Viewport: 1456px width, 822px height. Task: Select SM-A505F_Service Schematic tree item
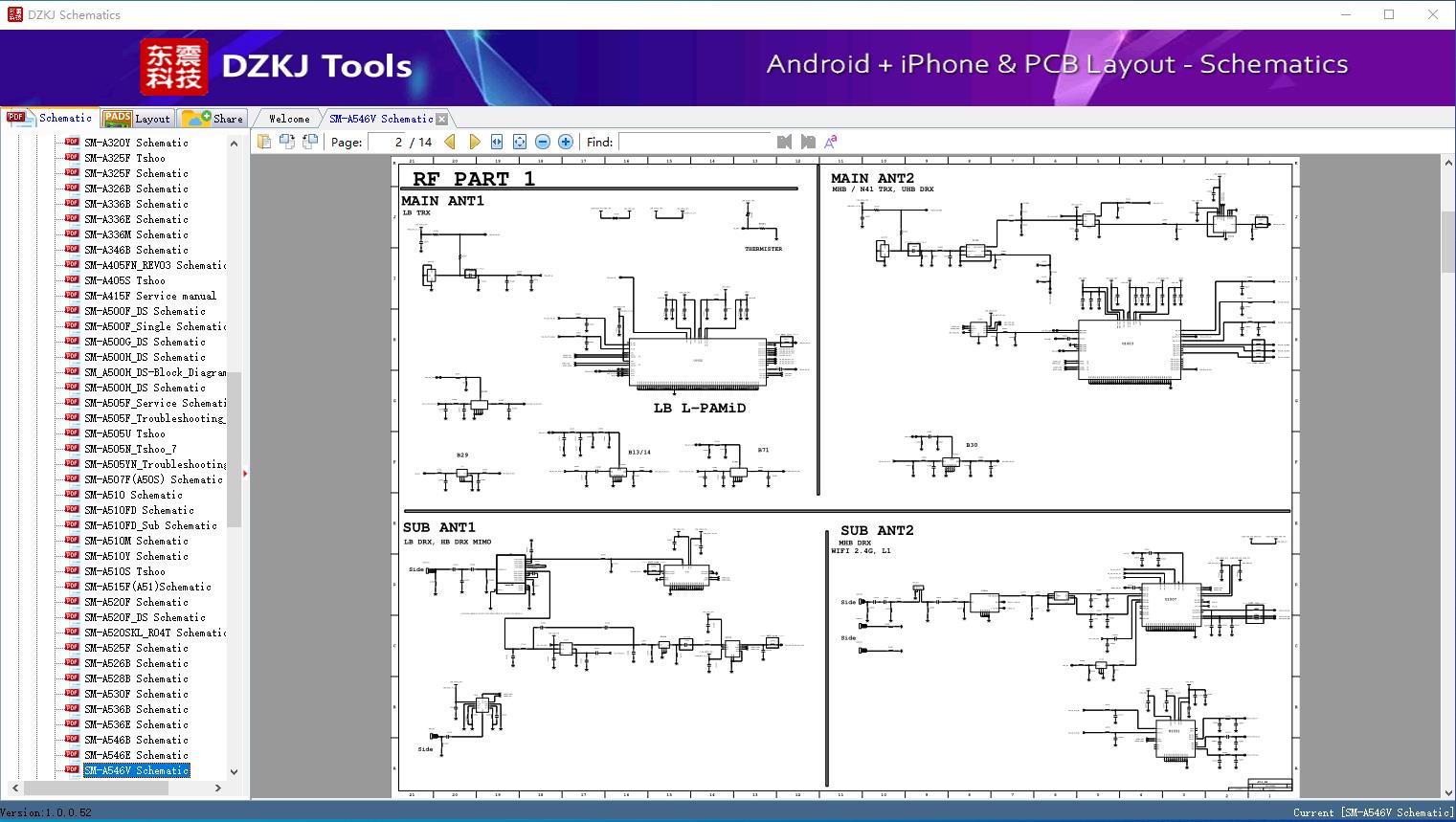(155, 403)
